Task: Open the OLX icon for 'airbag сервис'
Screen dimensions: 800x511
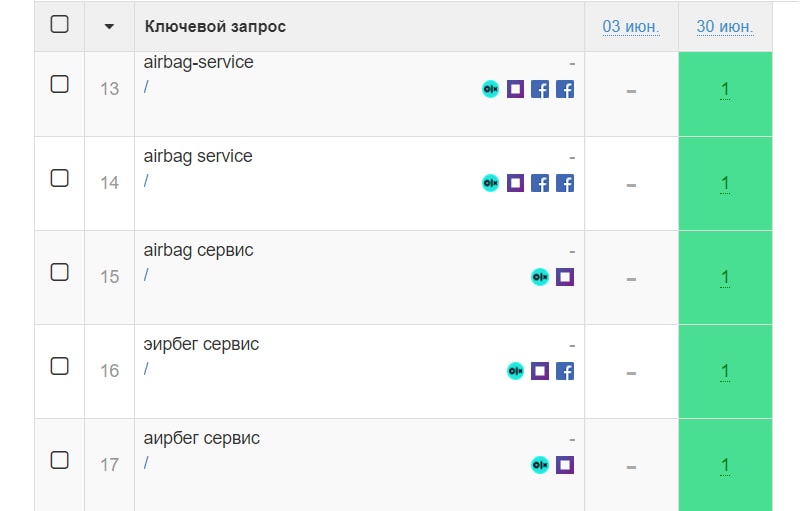Action: (540, 277)
